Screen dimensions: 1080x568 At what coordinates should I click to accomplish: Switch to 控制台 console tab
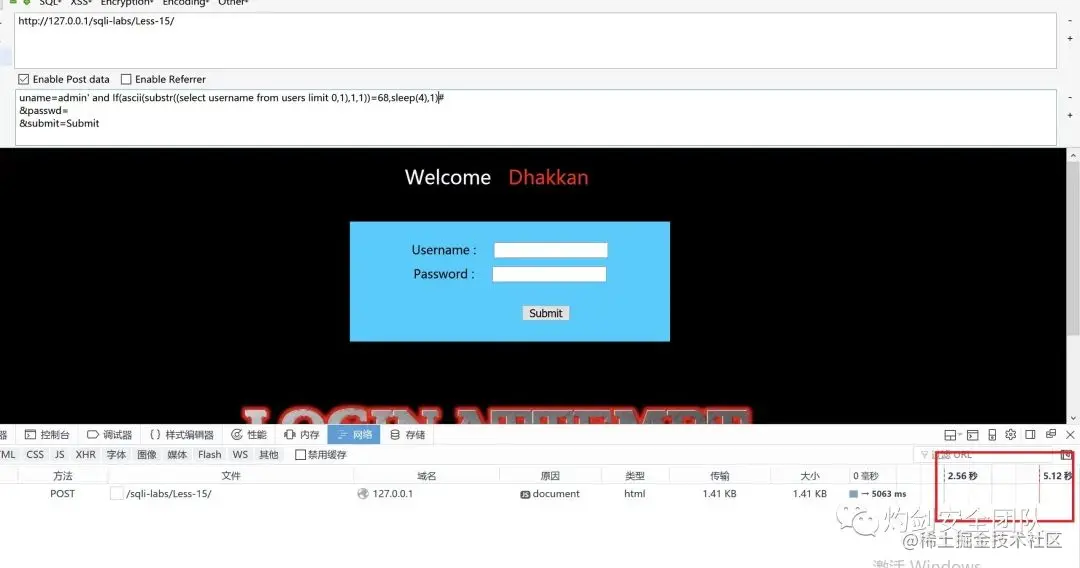[47, 434]
